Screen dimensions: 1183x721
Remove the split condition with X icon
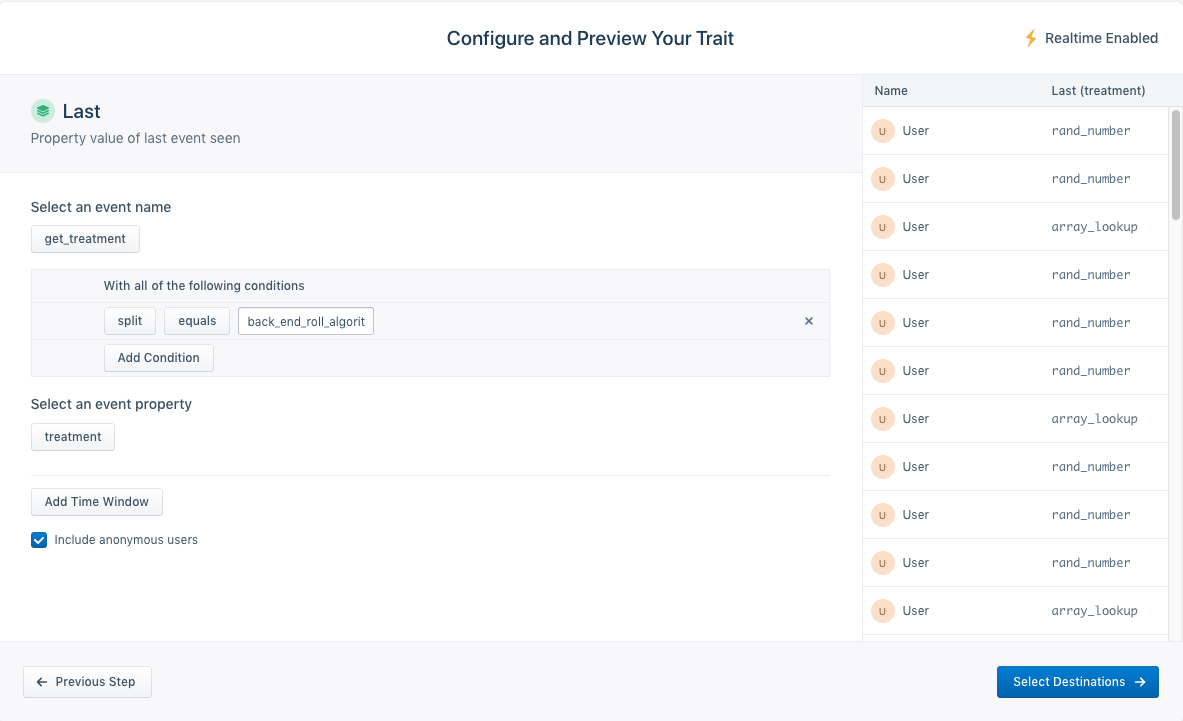809,321
